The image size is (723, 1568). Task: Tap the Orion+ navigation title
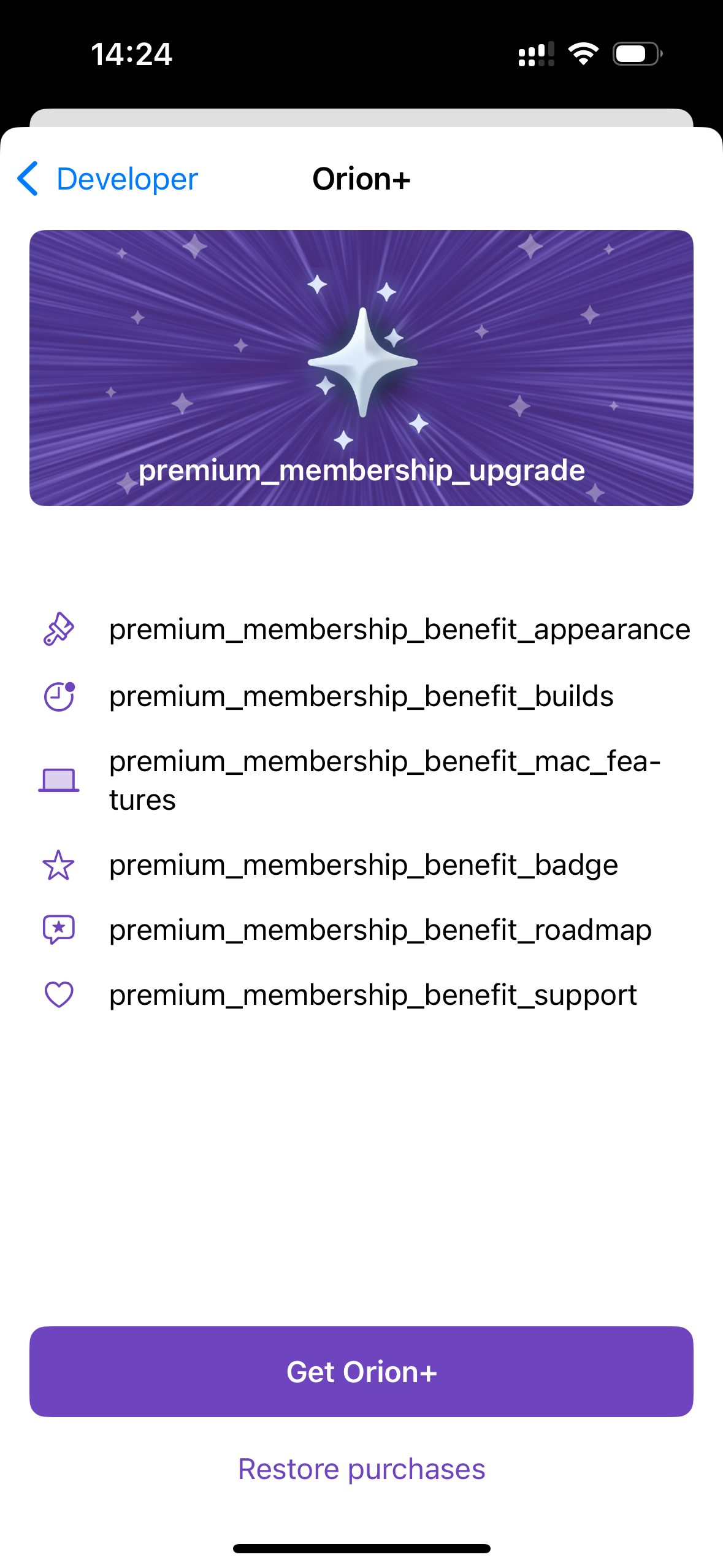click(361, 179)
